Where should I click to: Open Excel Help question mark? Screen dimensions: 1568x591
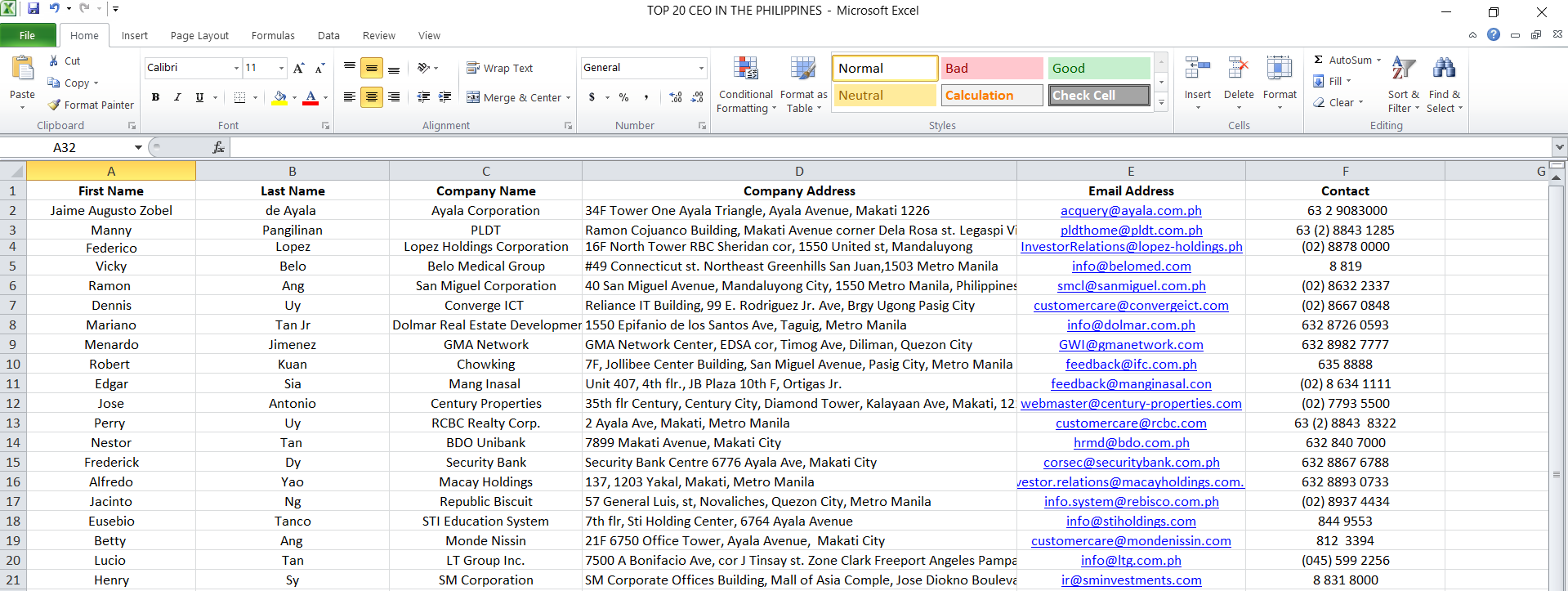point(1494,34)
